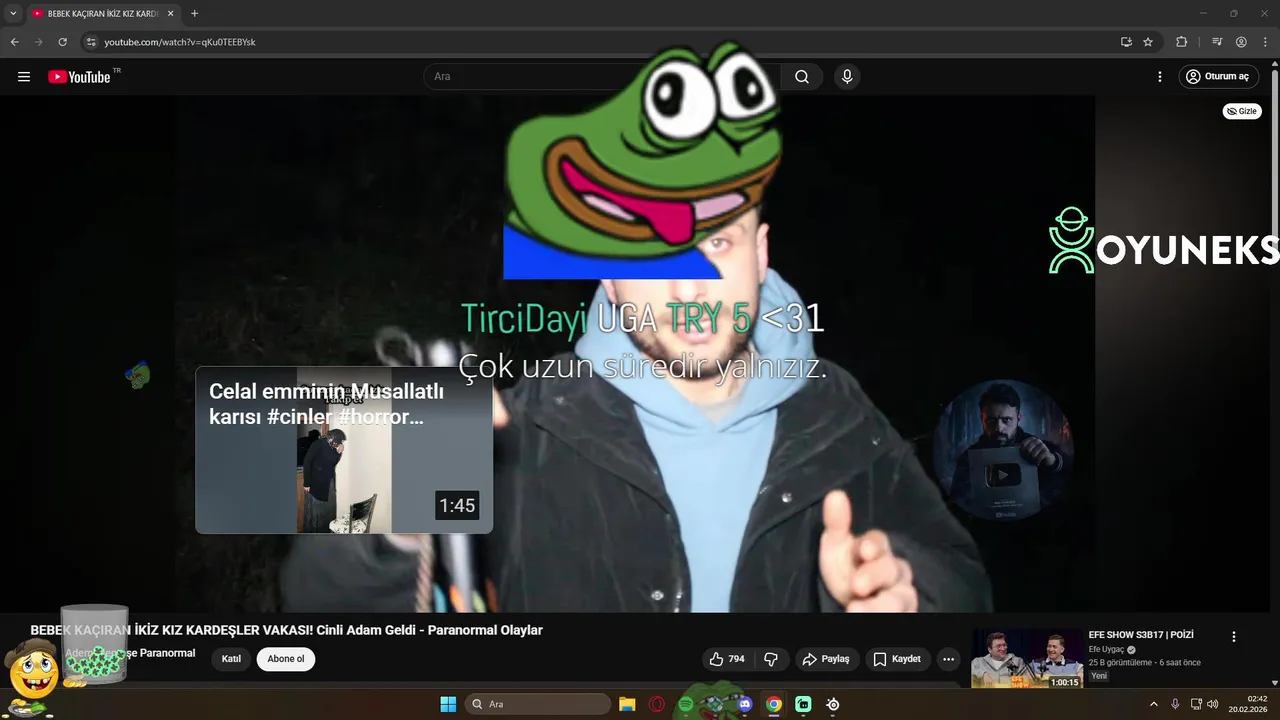Open the Celal emminin Musallatlı karısı card
The height and width of the screenshot is (720, 1280).
click(344, 450)
